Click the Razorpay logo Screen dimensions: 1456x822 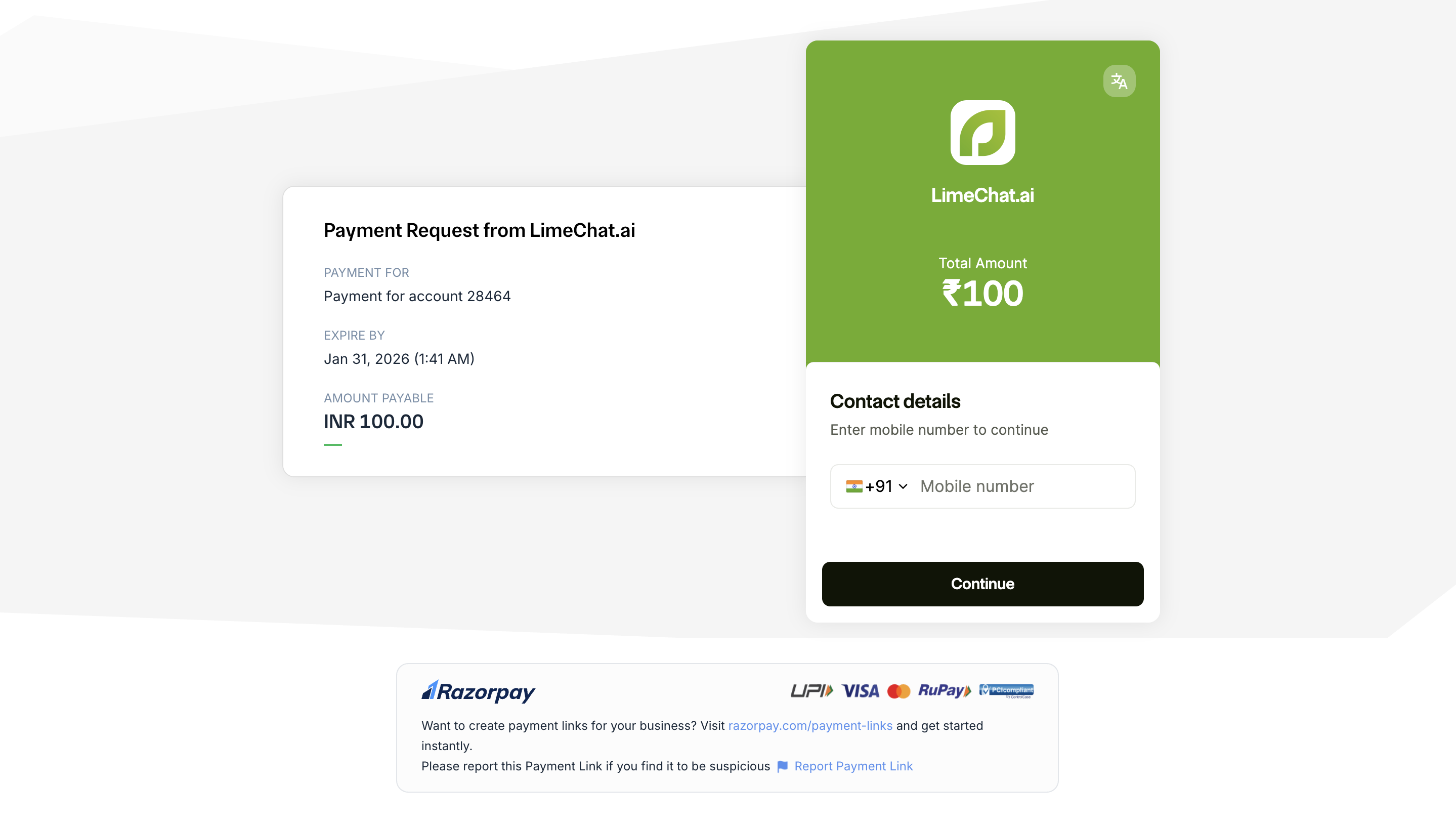click(x=478, y=691)
